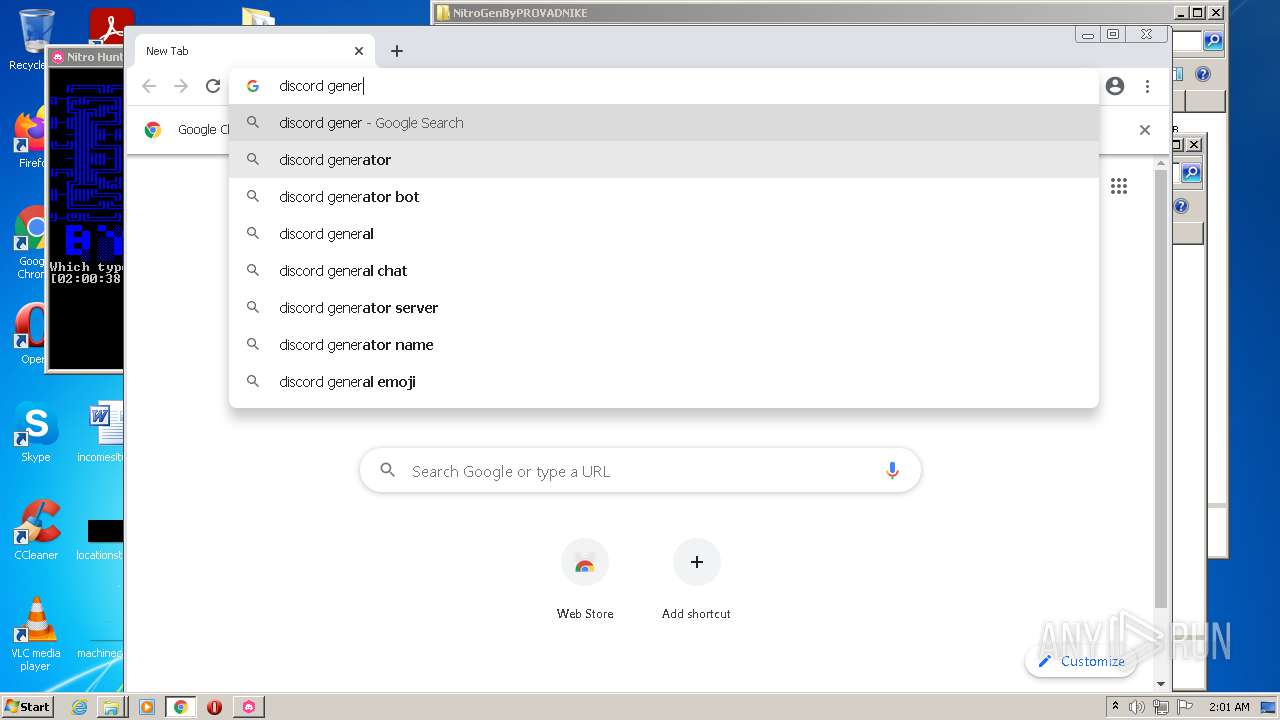Open the Recycle Bin desktop icon

[x=35, y=39]
